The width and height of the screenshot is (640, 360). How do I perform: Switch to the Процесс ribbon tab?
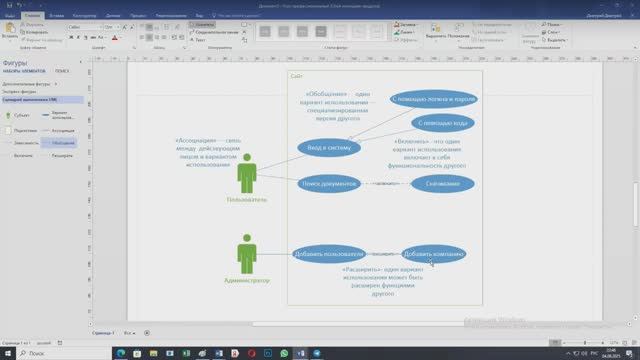[x=138, y=16]
